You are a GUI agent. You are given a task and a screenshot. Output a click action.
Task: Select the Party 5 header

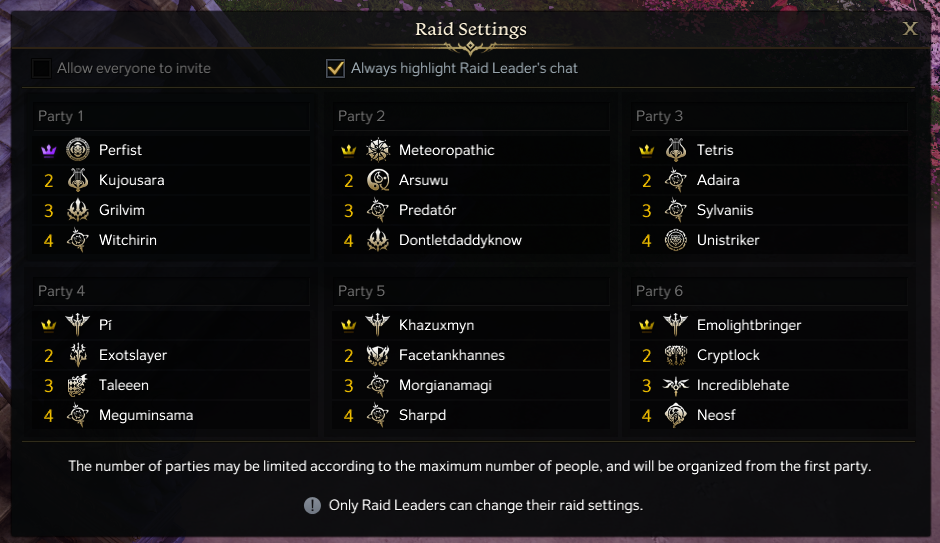pos(361,291)
